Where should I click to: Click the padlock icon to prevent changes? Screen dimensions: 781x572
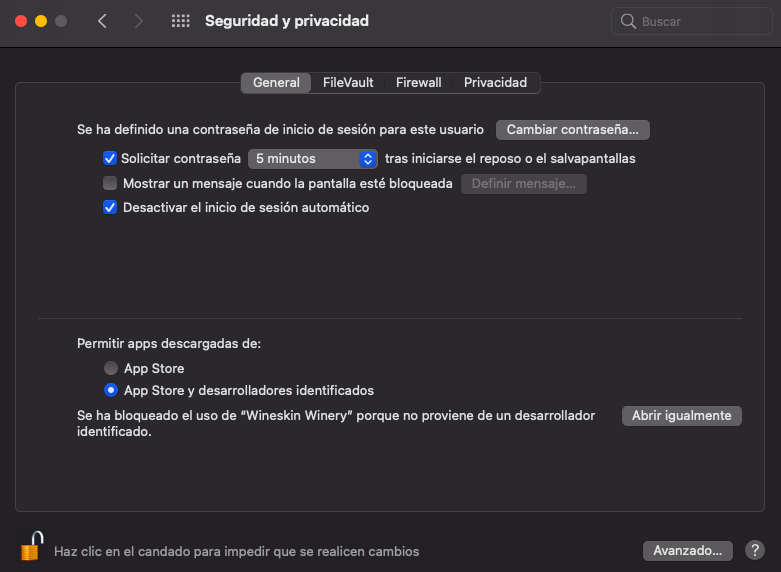tap(32, 547)
